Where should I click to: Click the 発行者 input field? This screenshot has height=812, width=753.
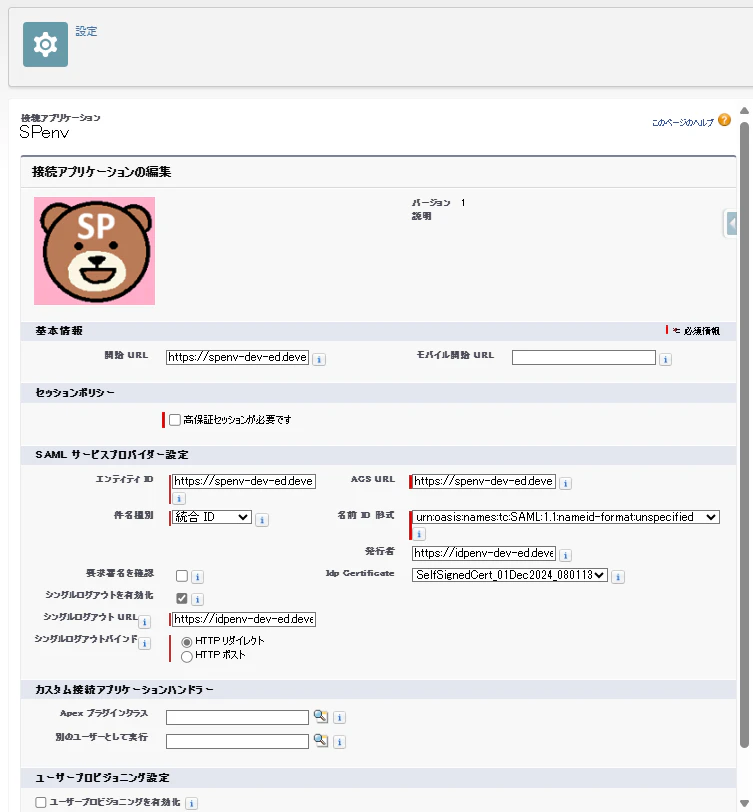484,553
